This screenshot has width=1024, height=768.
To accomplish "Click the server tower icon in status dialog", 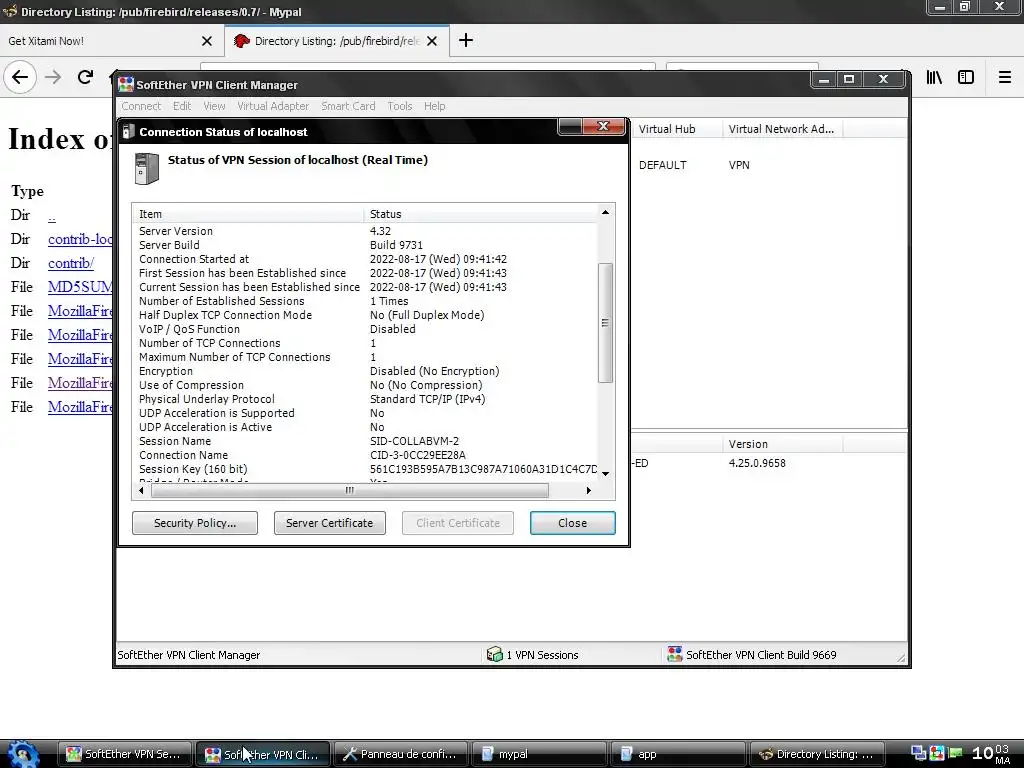I will coord(146,168).
